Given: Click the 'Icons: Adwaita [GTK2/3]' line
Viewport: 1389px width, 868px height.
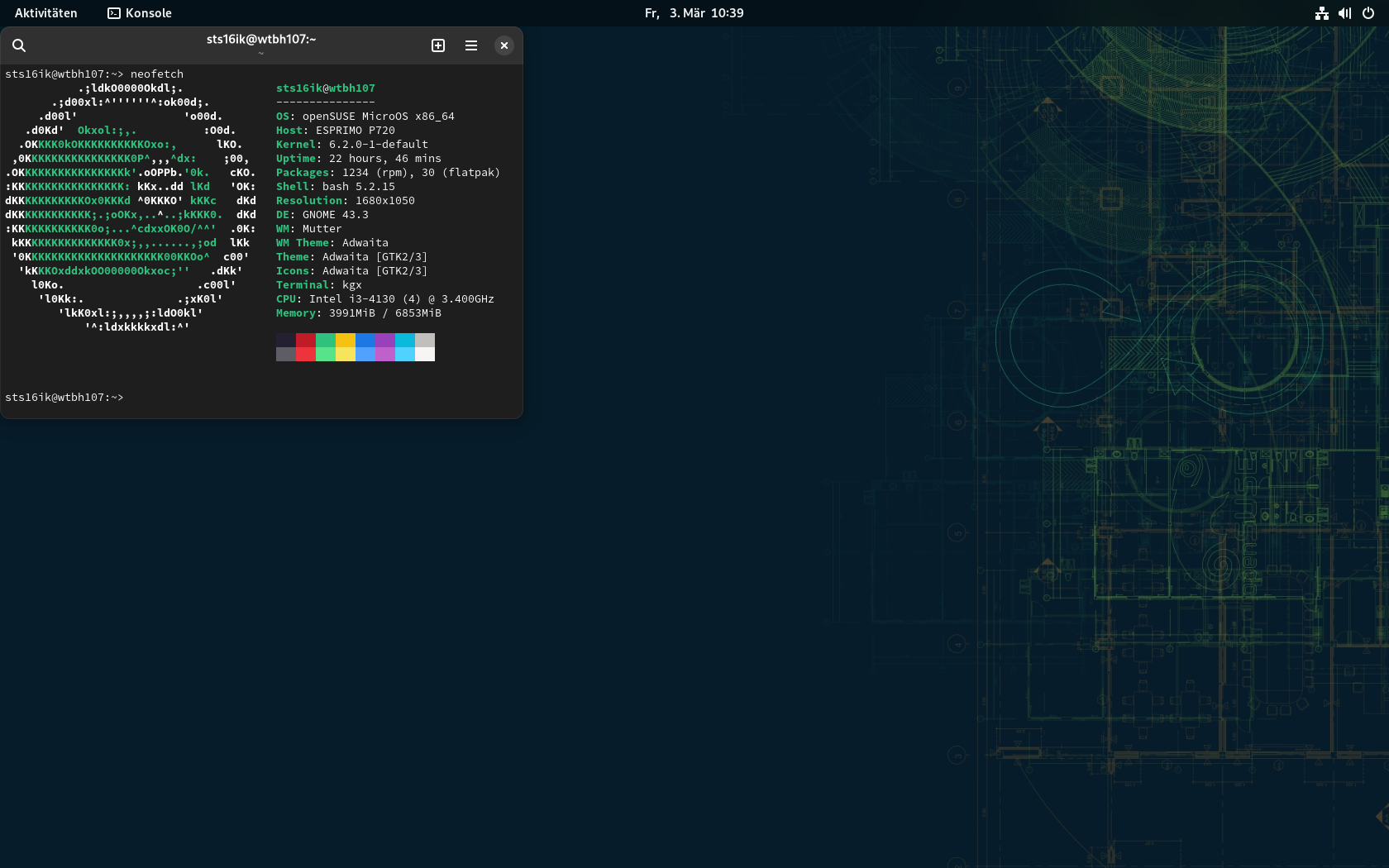Looking at the screenshot, I should point(352,271).
